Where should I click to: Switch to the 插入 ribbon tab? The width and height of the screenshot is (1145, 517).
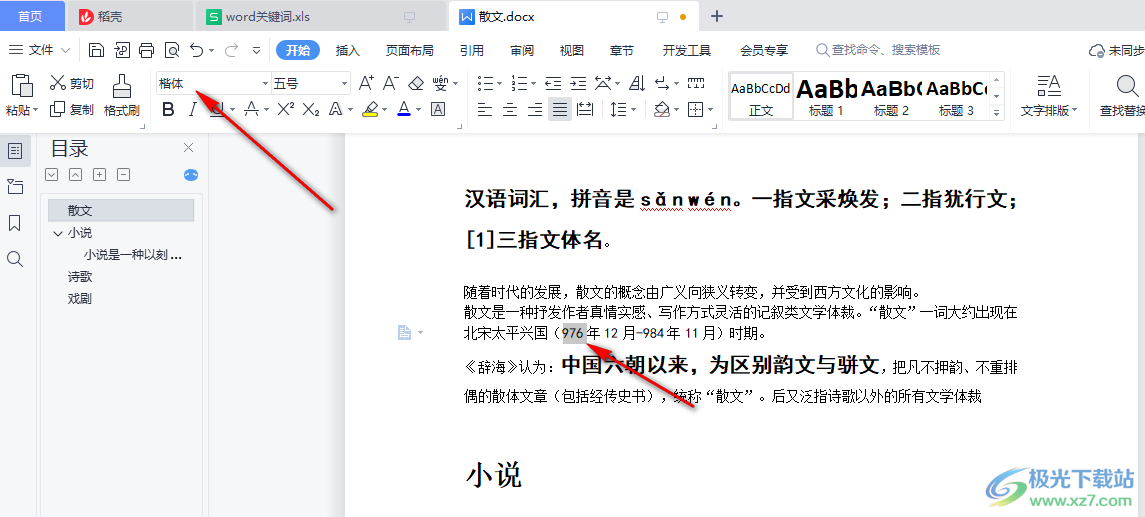click(348, 50)
